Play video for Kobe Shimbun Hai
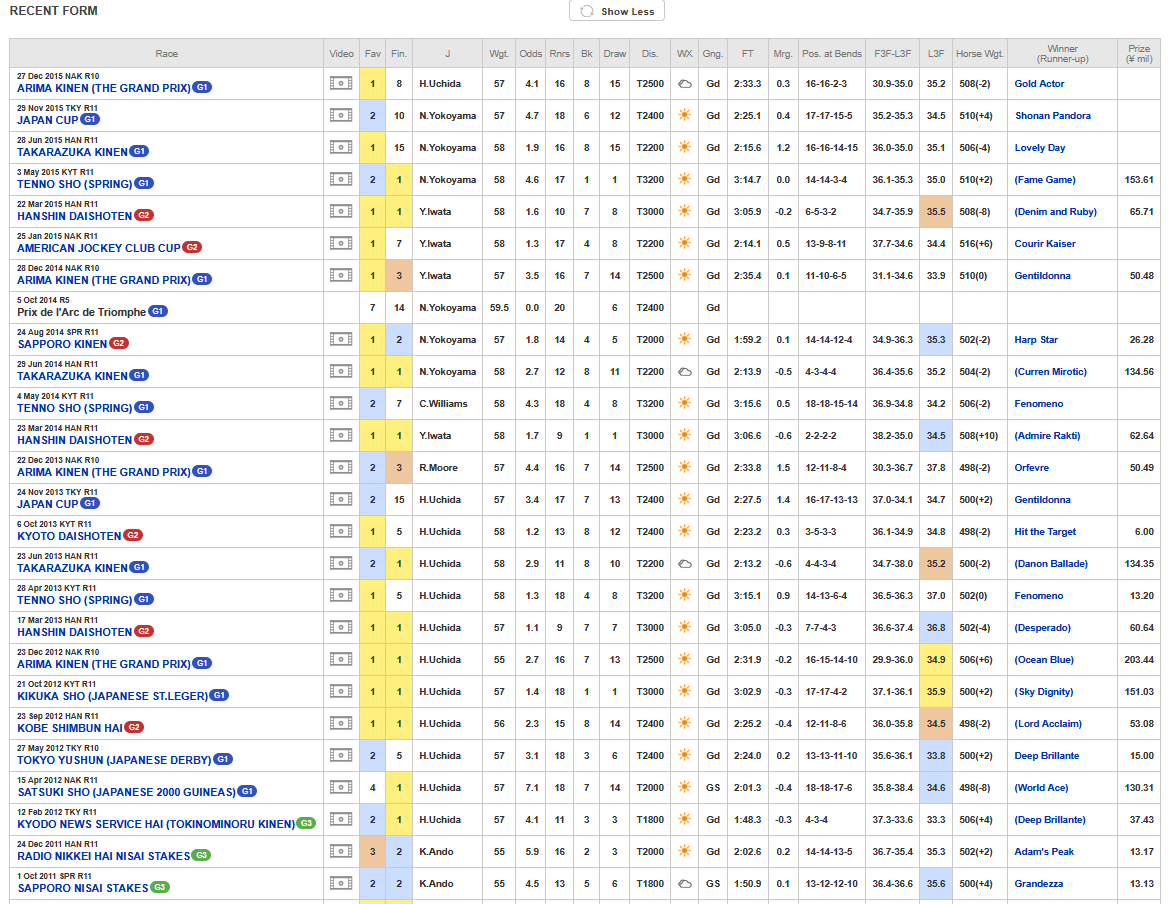Image resolution: width=1172 pixels, height=904 pixels. click(341, 723)
